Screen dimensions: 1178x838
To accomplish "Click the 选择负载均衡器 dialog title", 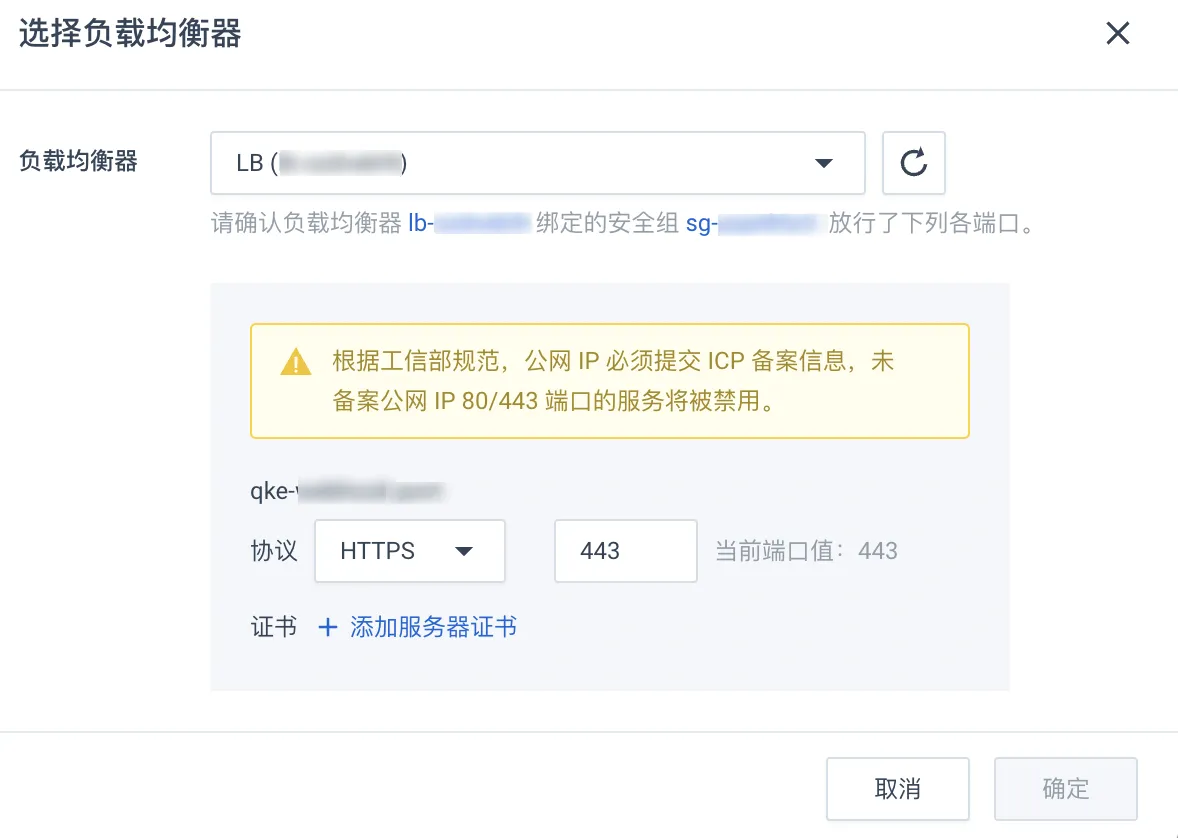I will coord(130,34).
